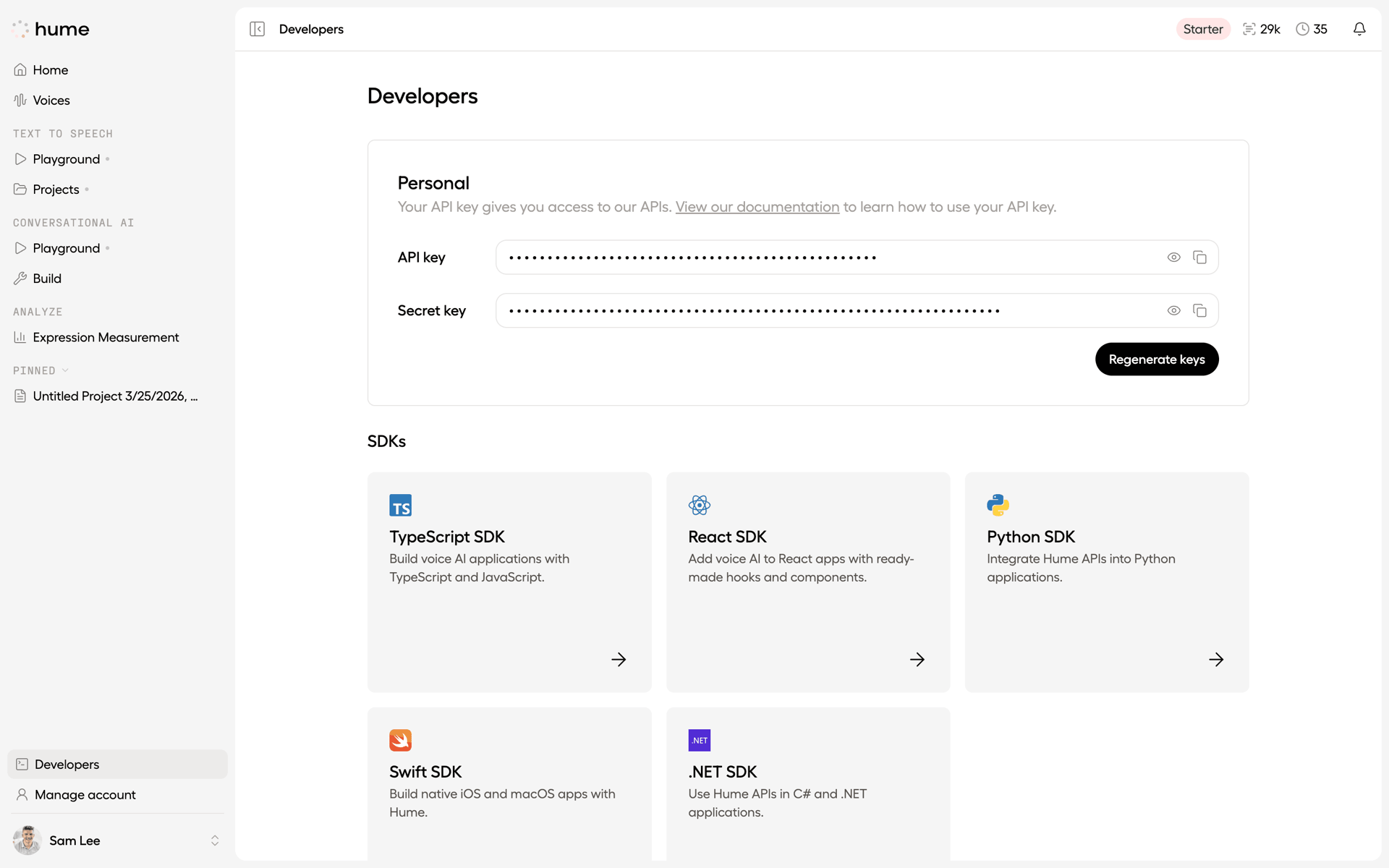Click Regenerate keys button
The width and height of the screenshot is (1389, 868).
[x=1156, y=359]
